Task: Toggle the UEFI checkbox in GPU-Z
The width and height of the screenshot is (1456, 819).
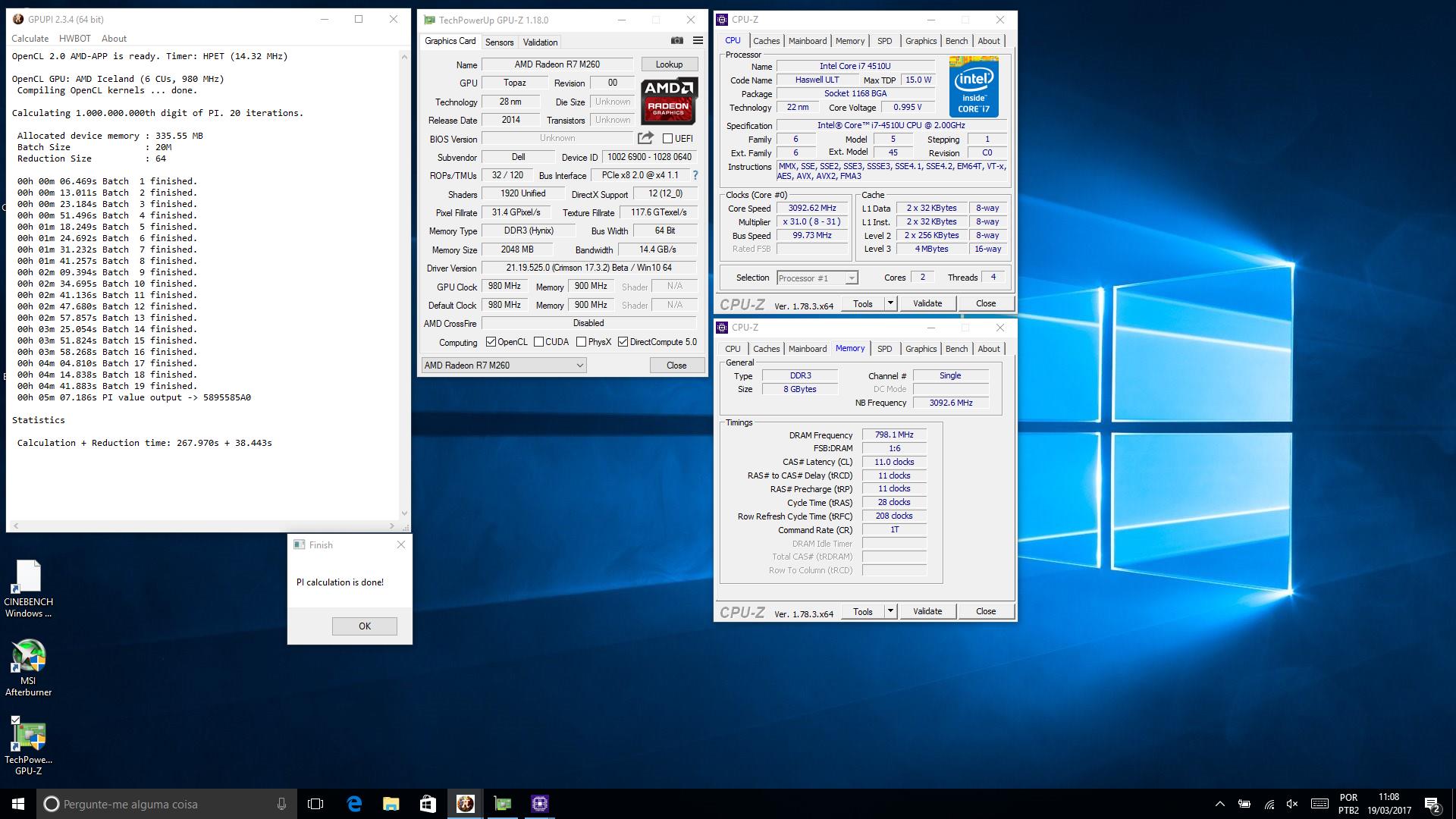Action: (667, 139)
